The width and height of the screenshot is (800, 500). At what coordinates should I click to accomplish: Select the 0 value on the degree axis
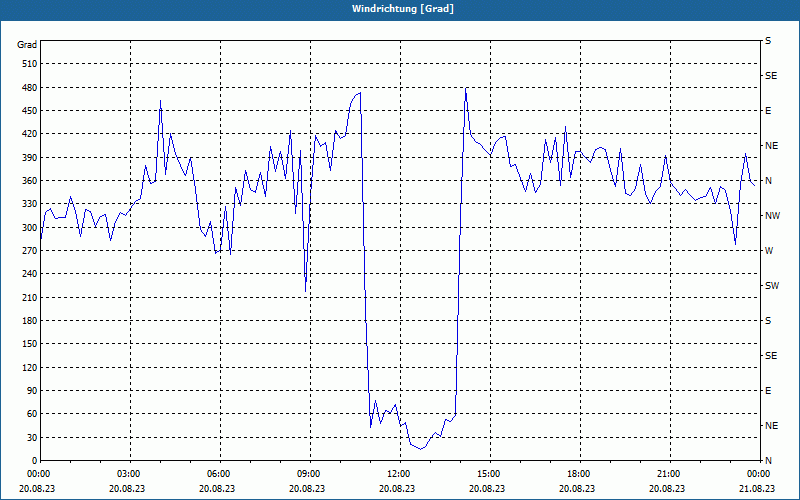pos(35,460)
